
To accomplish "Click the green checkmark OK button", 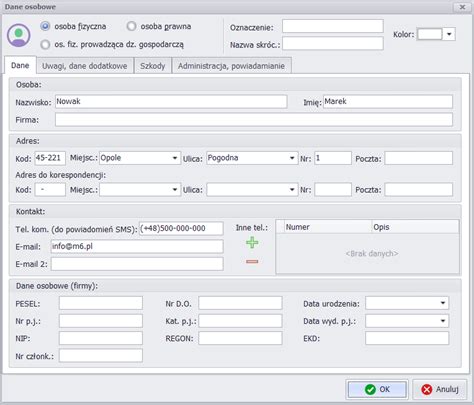I will (x=377, y=389).
